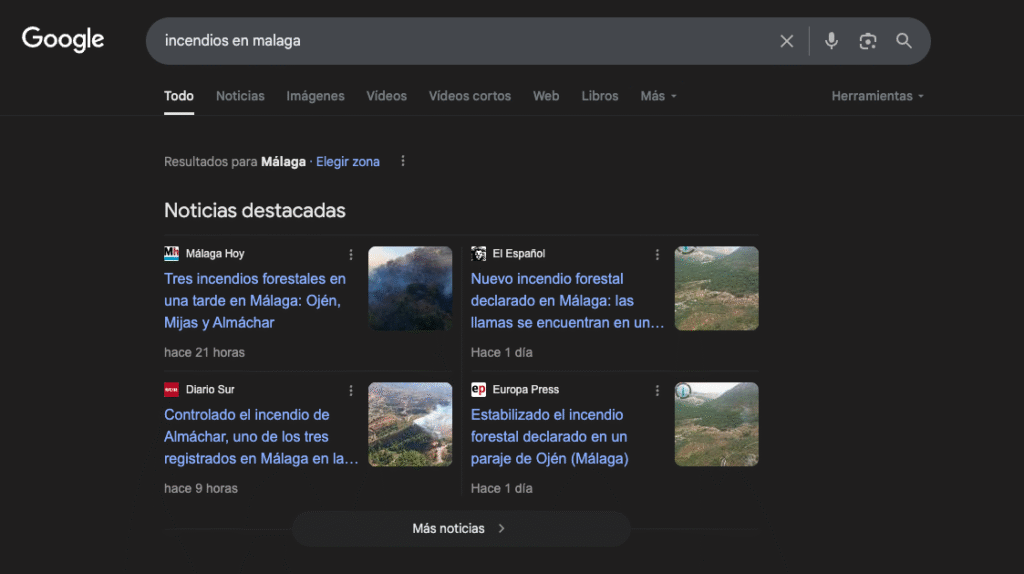This screenshot has width=1024, height=574.
Task: Click the El Español source favicon
Action: pyautogui.click(x=478, y=253)
